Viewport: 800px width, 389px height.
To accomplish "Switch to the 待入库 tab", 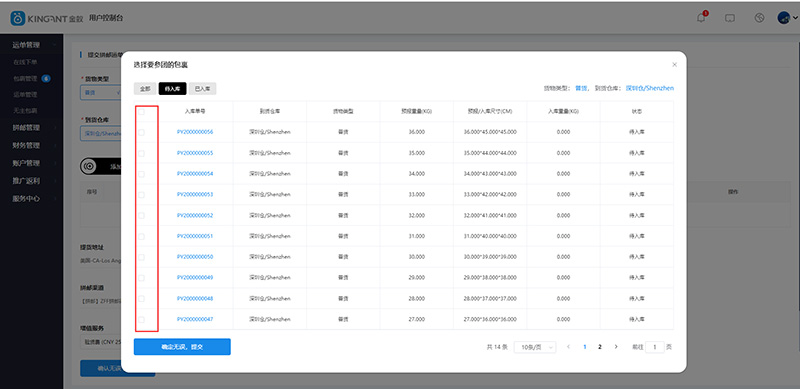I will [x=172, y=89].
